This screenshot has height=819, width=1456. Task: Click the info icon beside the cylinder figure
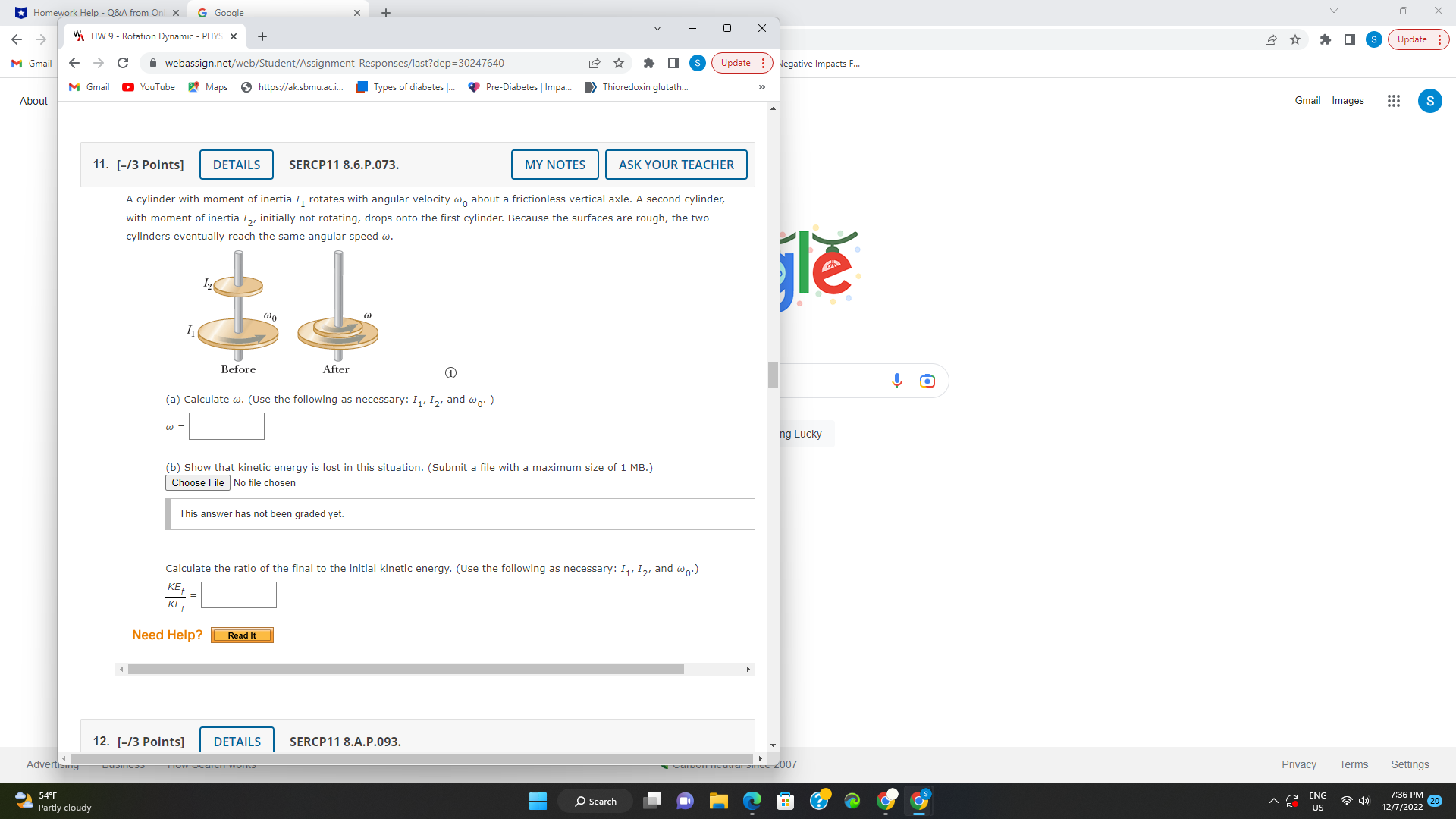click(450, 372)
